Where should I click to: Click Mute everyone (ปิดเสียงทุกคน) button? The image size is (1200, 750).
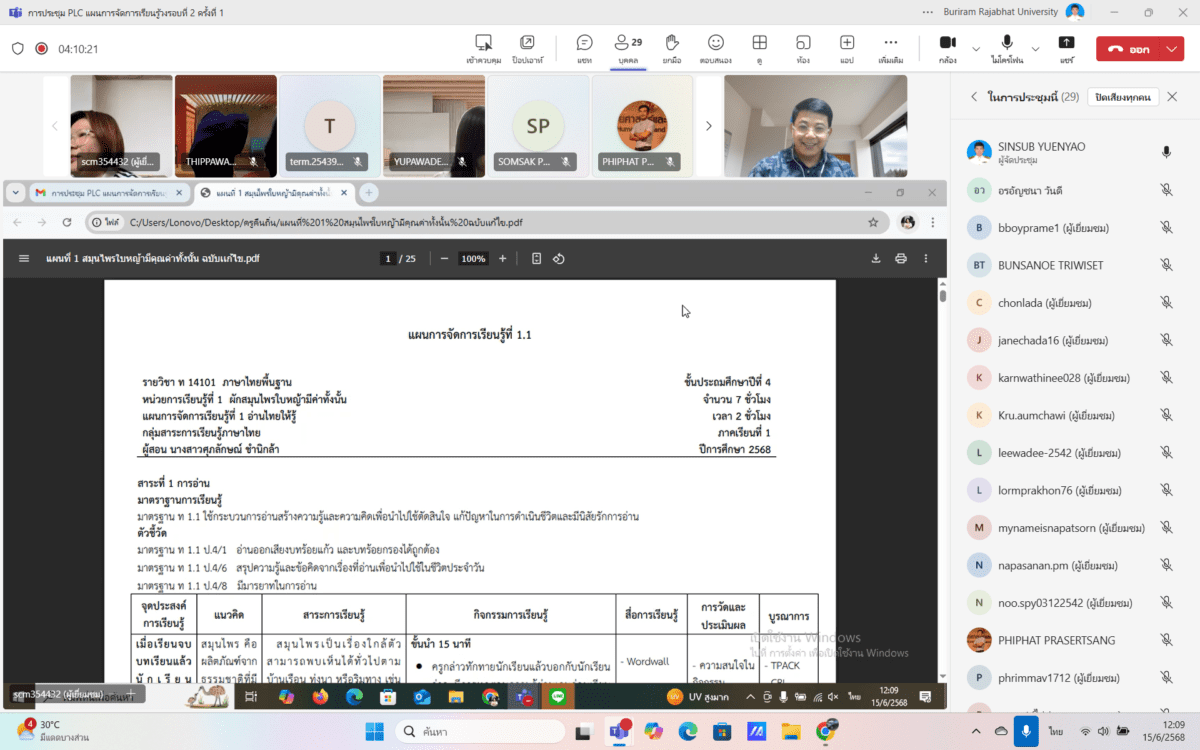click(x=1122, y=97)
